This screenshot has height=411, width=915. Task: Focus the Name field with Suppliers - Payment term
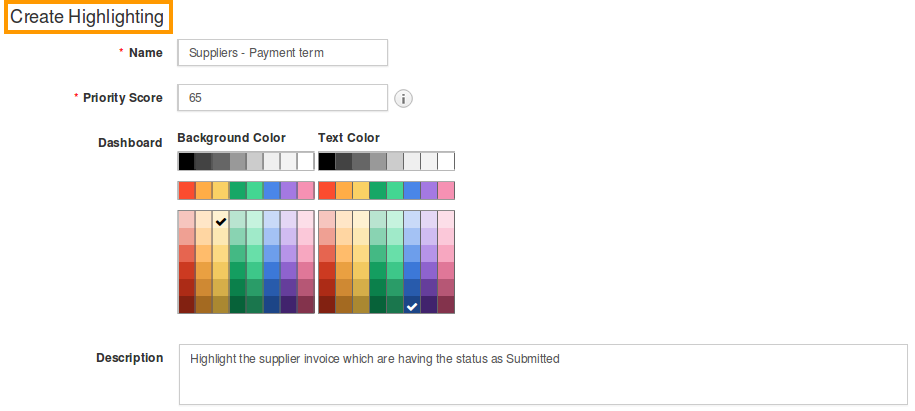[x=282, y=53]
